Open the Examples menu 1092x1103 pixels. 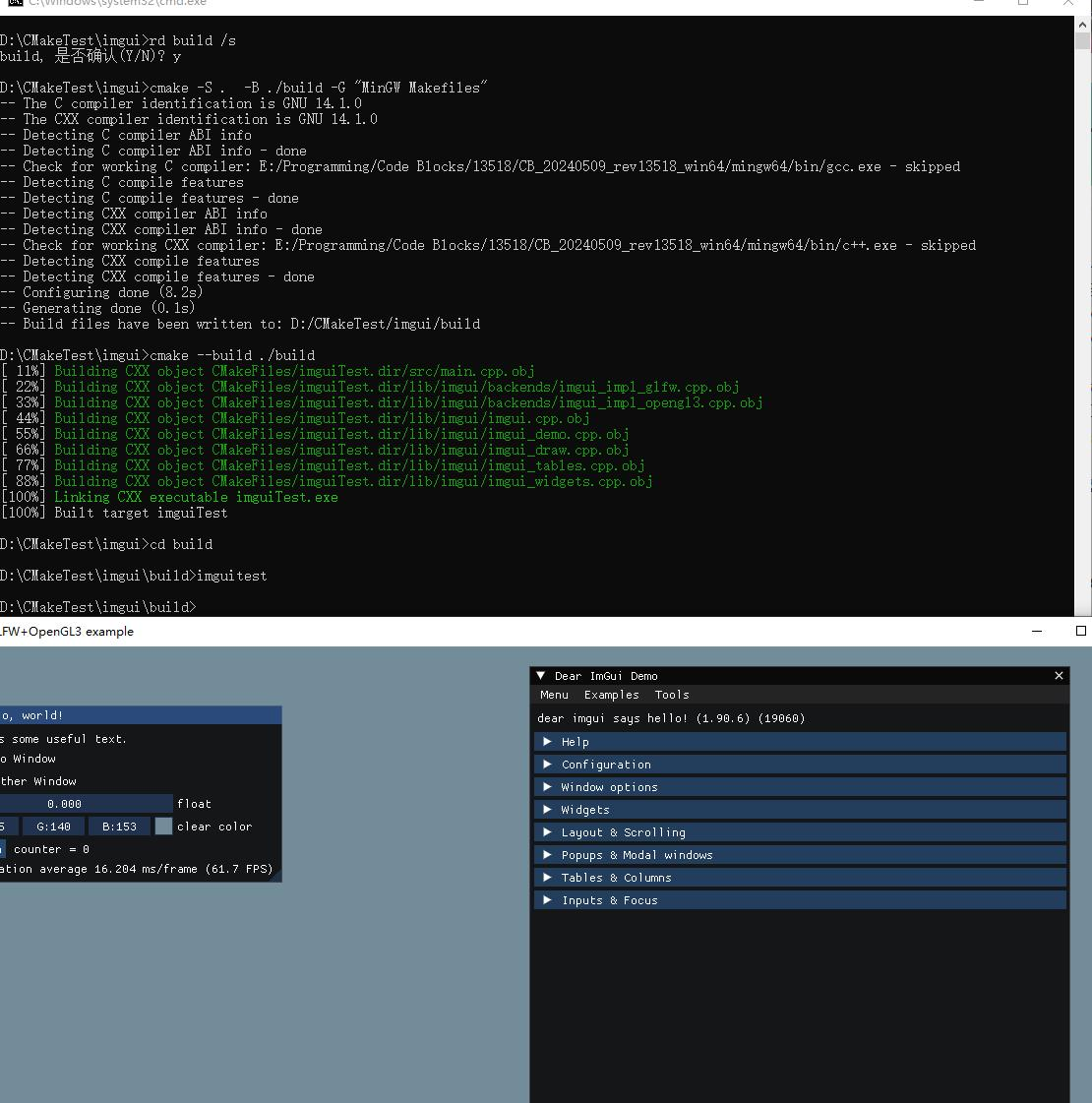(611, 695)
